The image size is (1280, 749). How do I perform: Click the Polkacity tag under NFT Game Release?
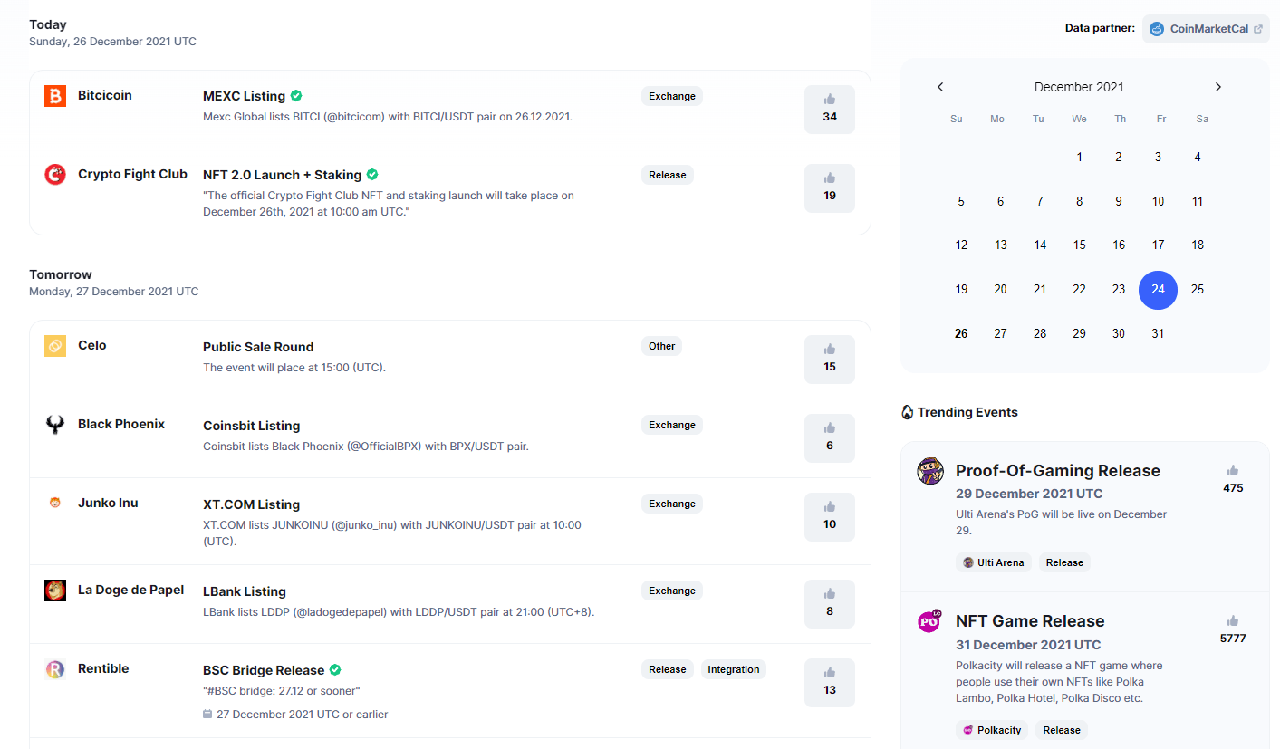(x=992, y=729)
